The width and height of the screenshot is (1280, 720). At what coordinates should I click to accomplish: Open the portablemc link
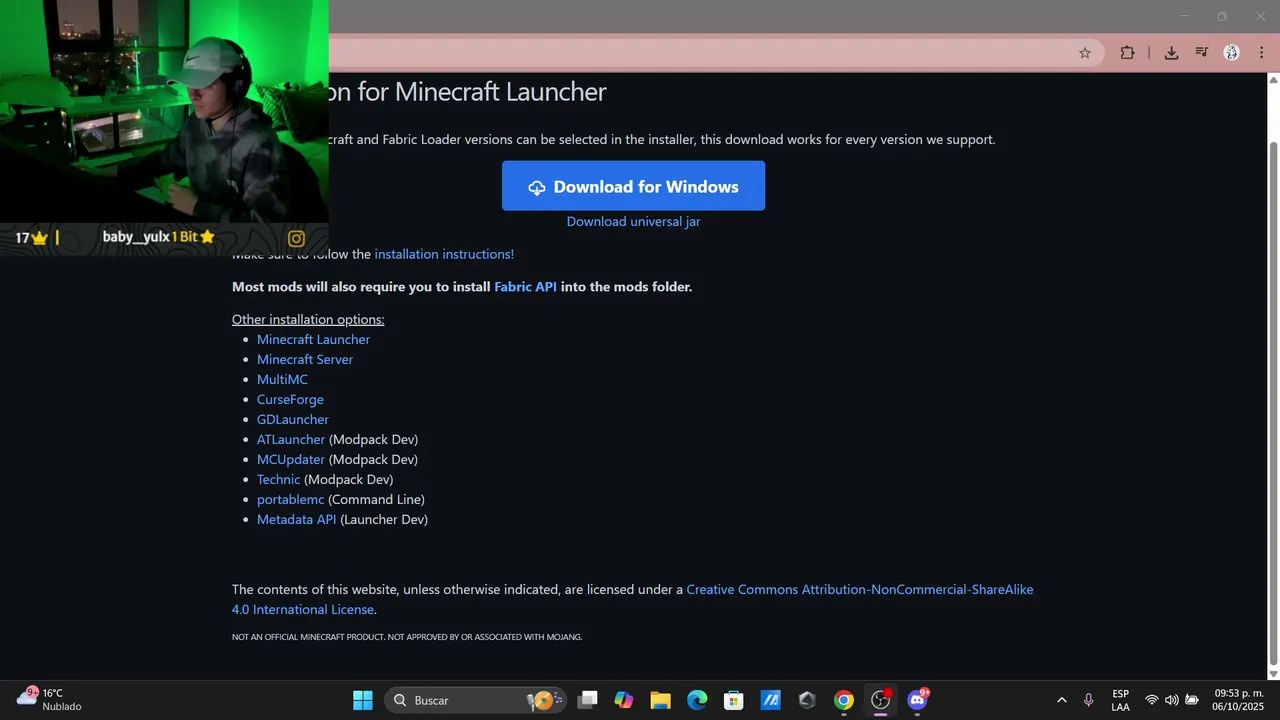[x=290, y=499]
